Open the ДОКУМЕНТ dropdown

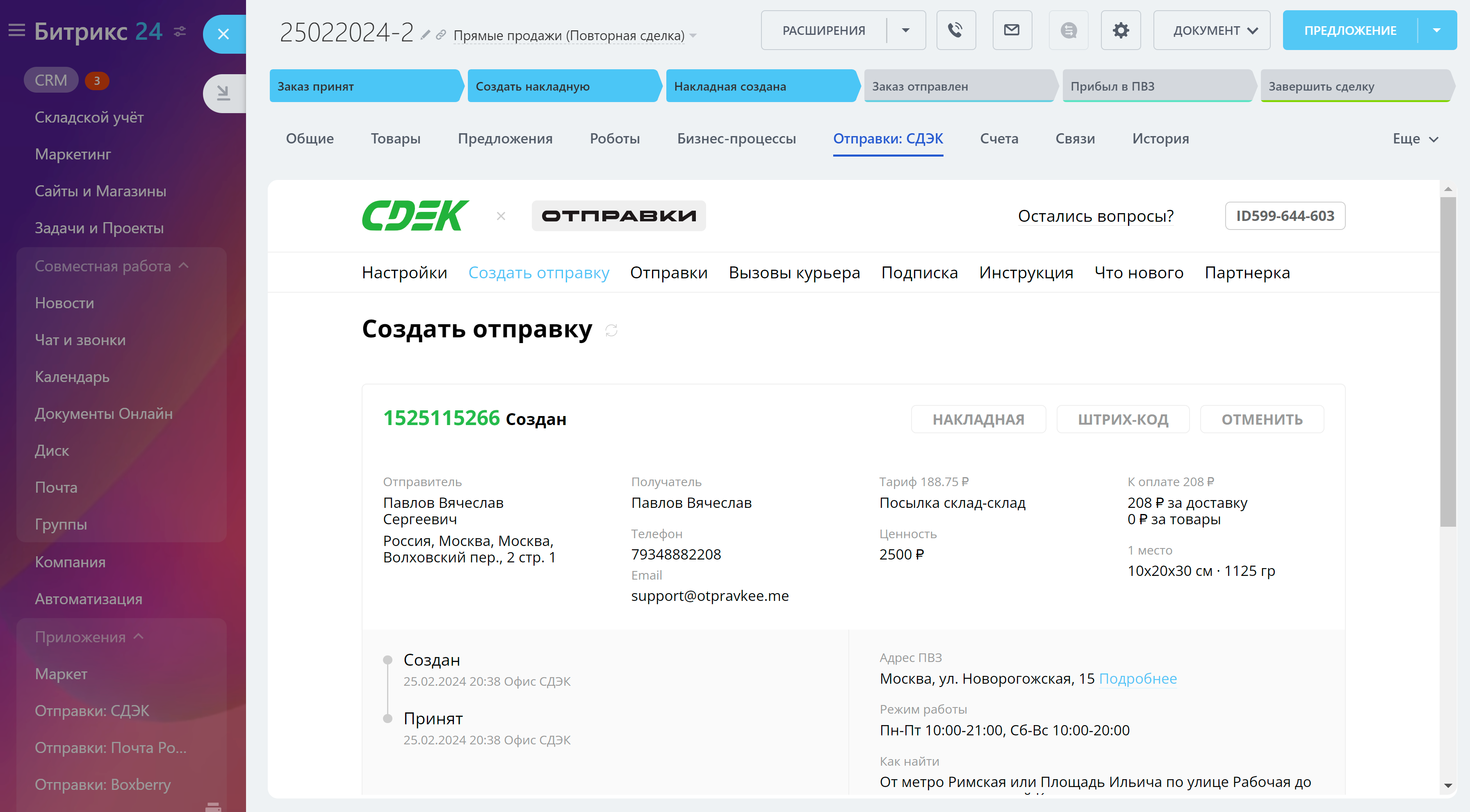coord(1212,30)
